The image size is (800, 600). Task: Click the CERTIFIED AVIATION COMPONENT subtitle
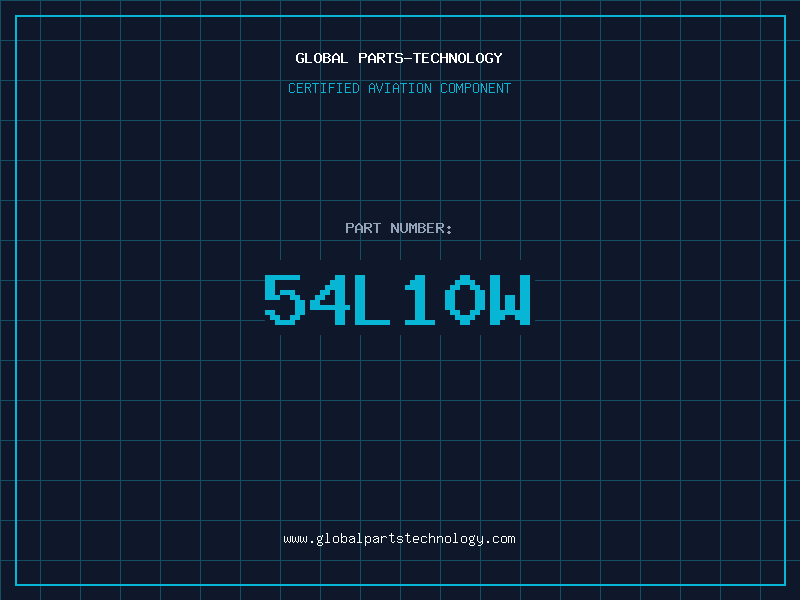pos(399,88)
